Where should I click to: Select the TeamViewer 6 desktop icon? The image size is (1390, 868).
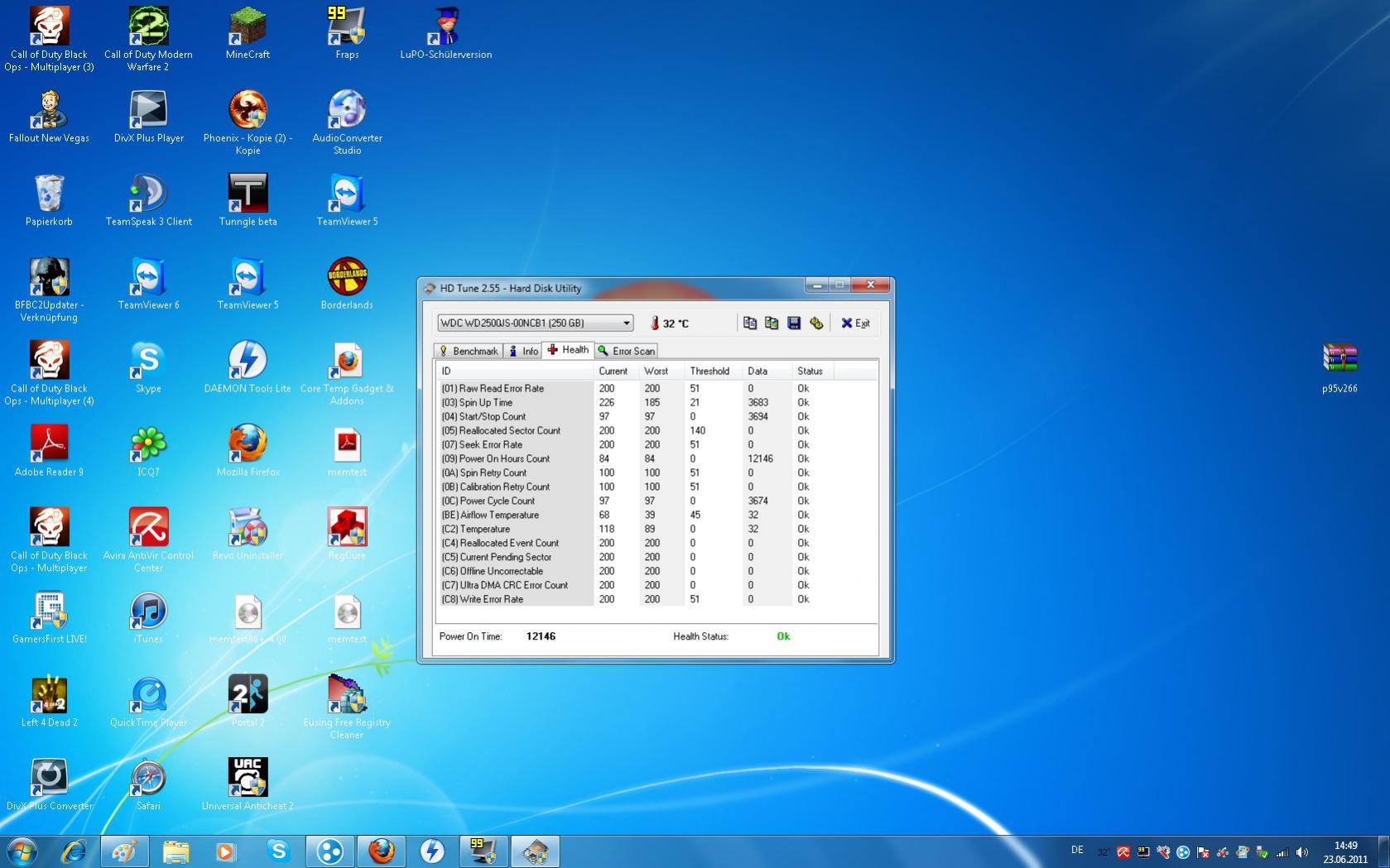tap(148, 284)
